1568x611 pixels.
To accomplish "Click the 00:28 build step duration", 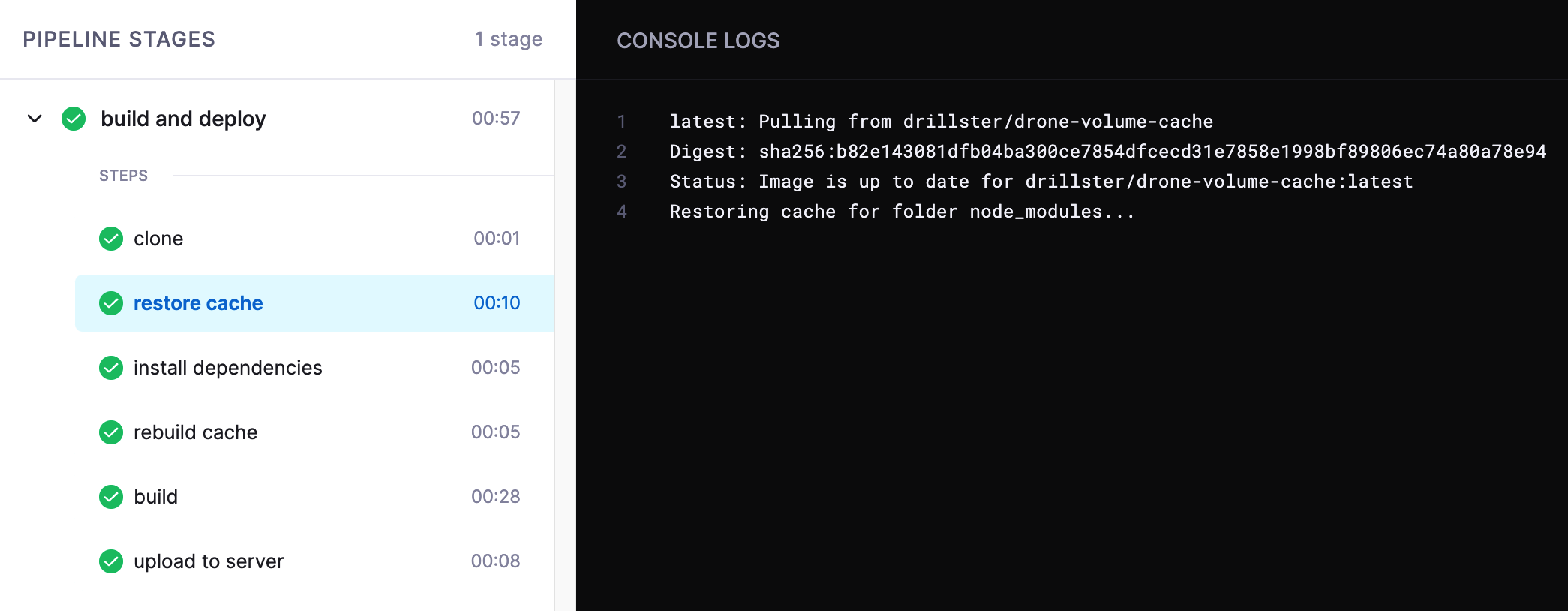I will point(495,497).
